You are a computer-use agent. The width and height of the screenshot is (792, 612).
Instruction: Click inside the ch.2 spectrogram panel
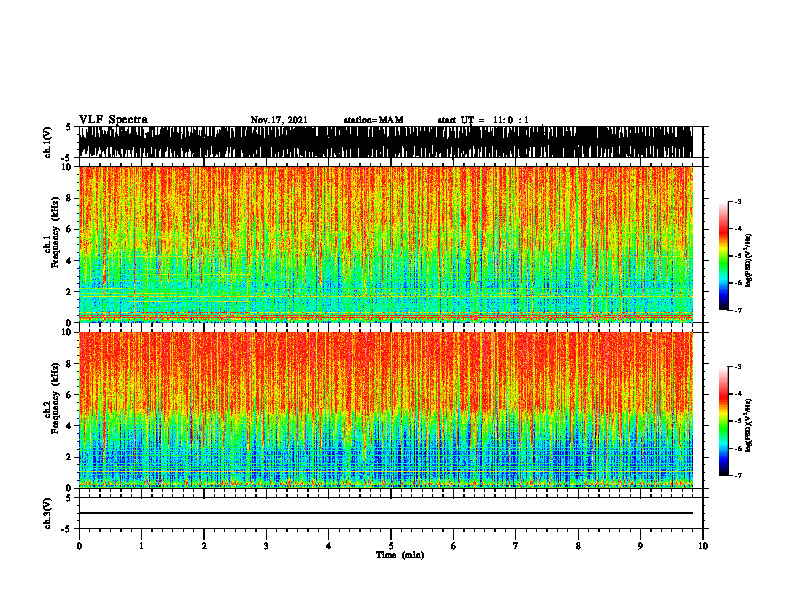pyautogui.click(x=386, y=410)
